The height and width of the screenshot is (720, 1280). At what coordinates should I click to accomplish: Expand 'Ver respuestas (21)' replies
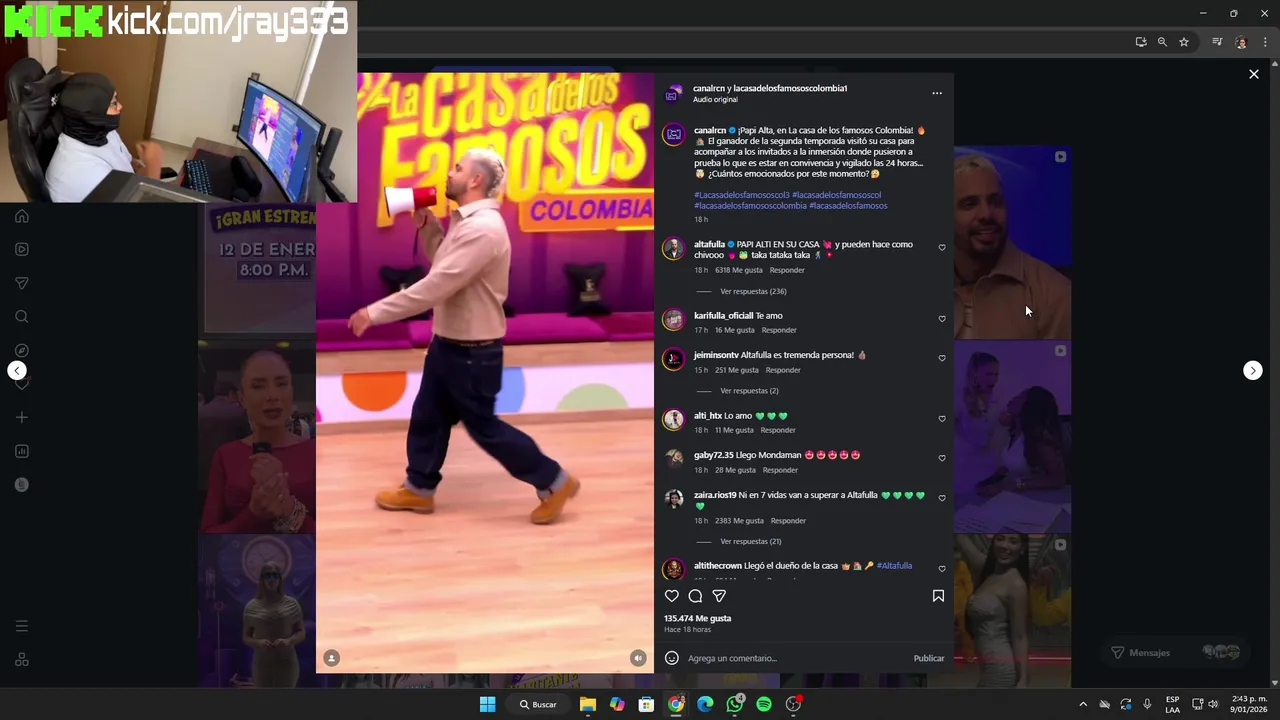point(751,541)
